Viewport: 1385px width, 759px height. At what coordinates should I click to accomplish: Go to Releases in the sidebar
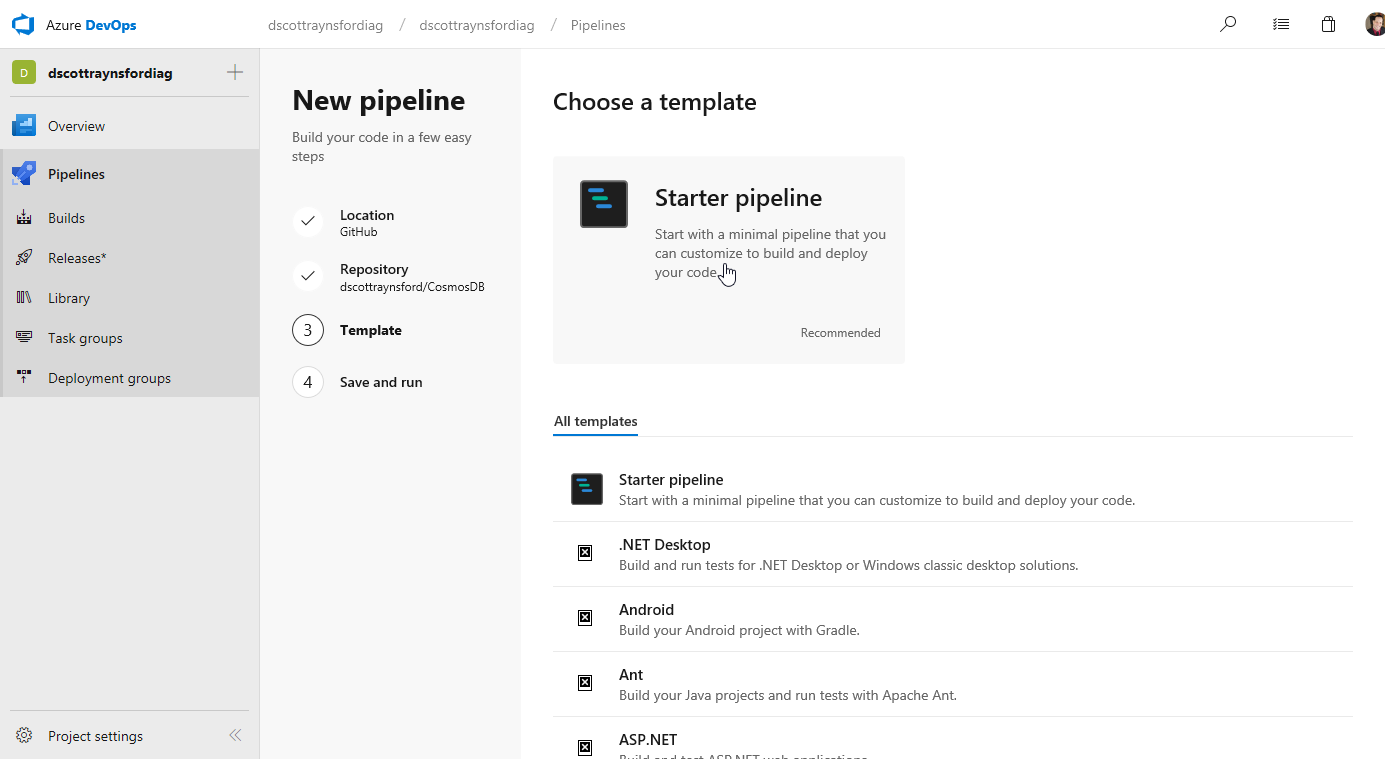coord(76,258)
